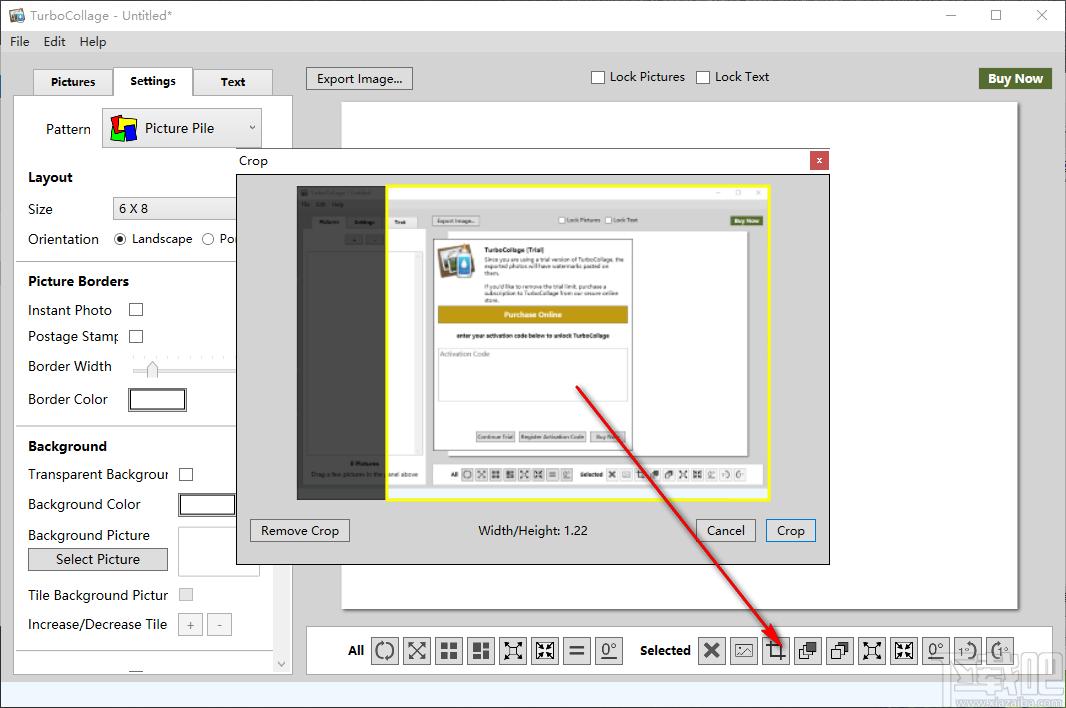Click the crop tool icon for selected picture

pyautogui.click(x=776, y=651)
